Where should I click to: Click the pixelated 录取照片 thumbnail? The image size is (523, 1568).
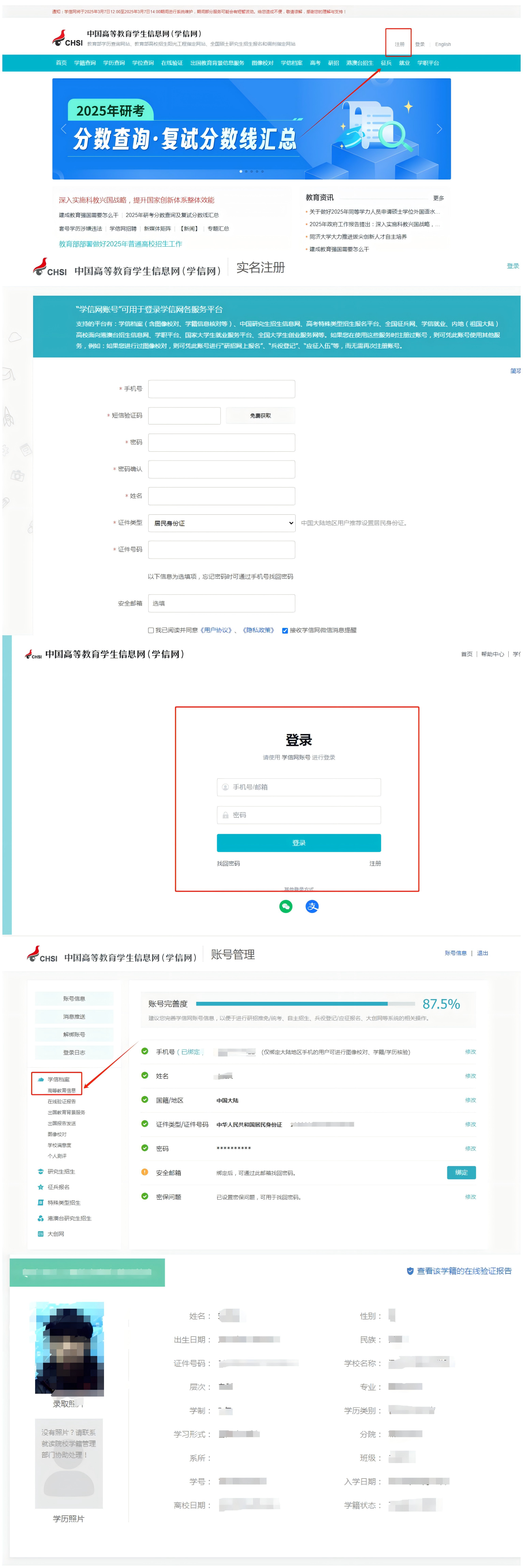pos(70,1349)
